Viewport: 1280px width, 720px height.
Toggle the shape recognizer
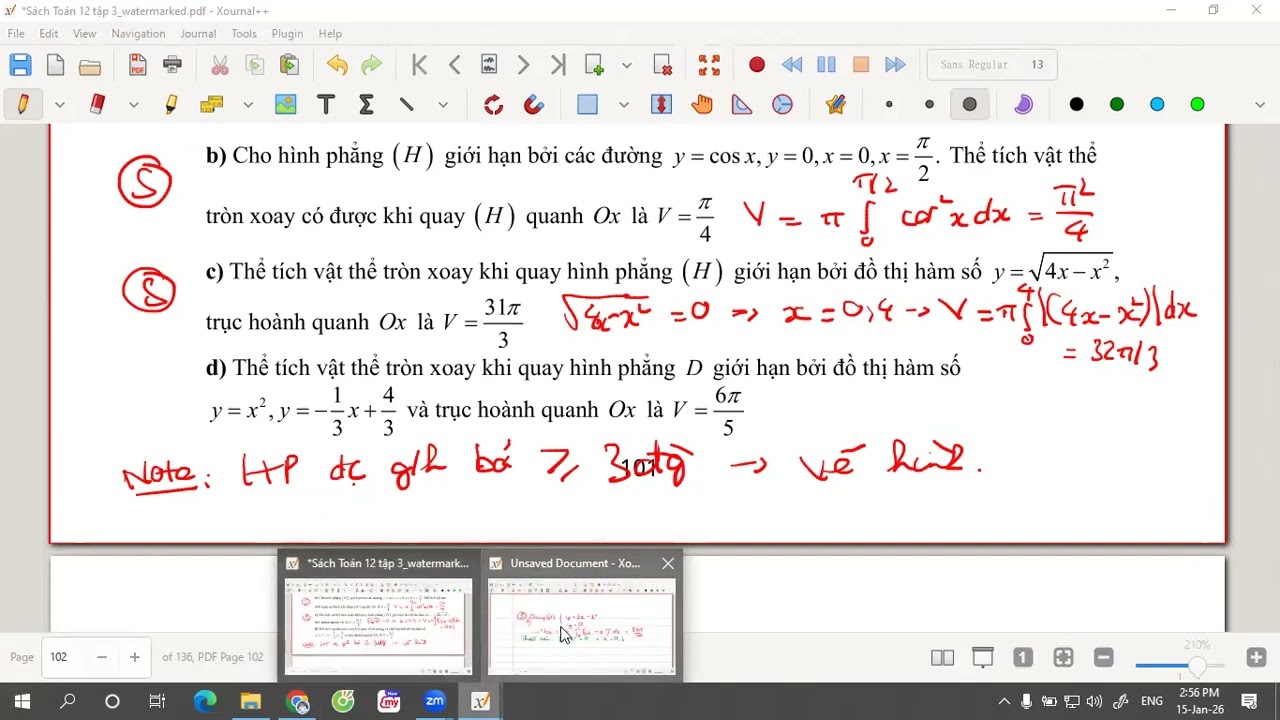point(493,104)
